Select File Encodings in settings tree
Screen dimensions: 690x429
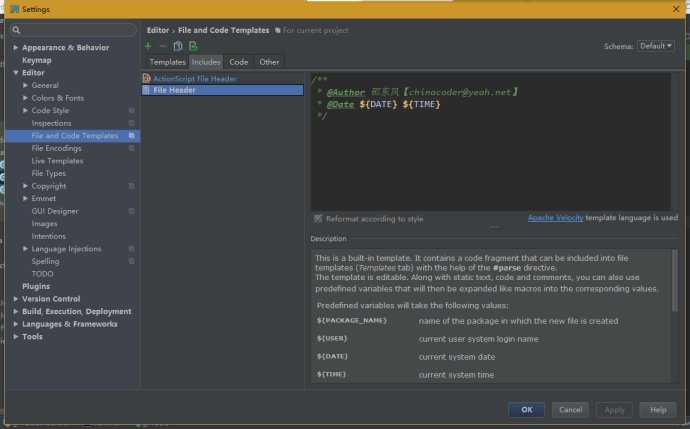click(x=56, y=148)
